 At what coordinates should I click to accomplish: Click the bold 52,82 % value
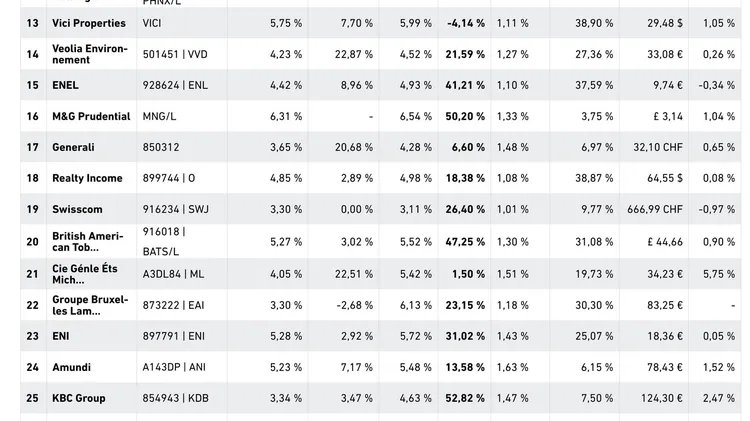pos(465,399)
